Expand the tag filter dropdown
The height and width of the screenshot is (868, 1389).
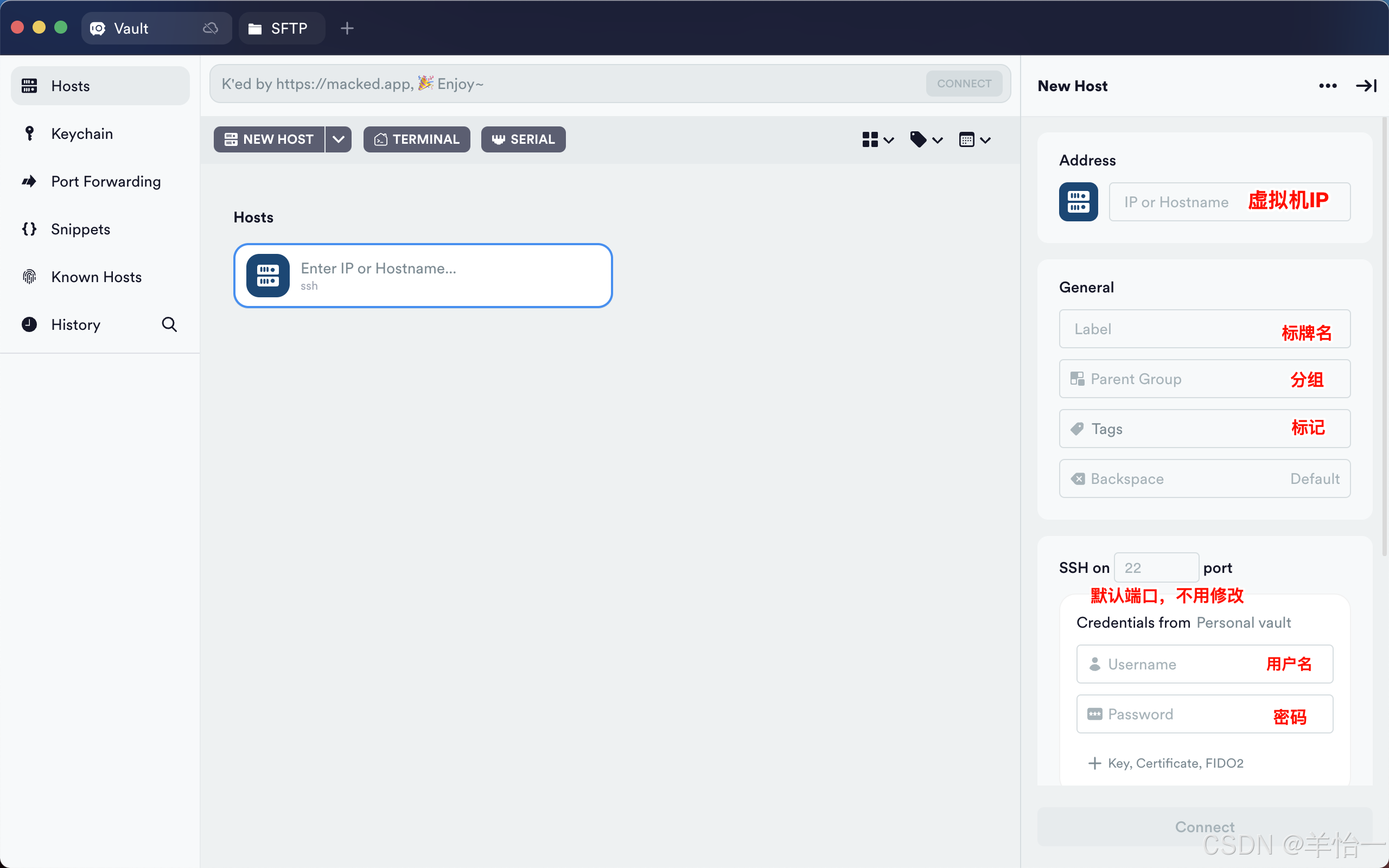[x=926, y=139]
